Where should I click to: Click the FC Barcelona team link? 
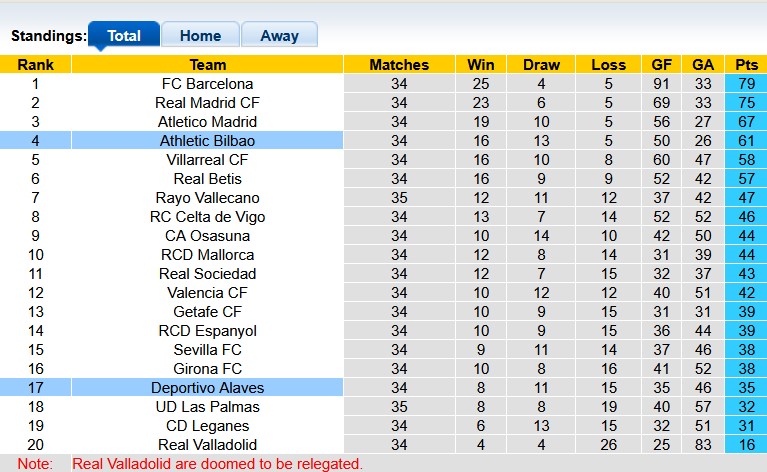[x=207, y=84]
